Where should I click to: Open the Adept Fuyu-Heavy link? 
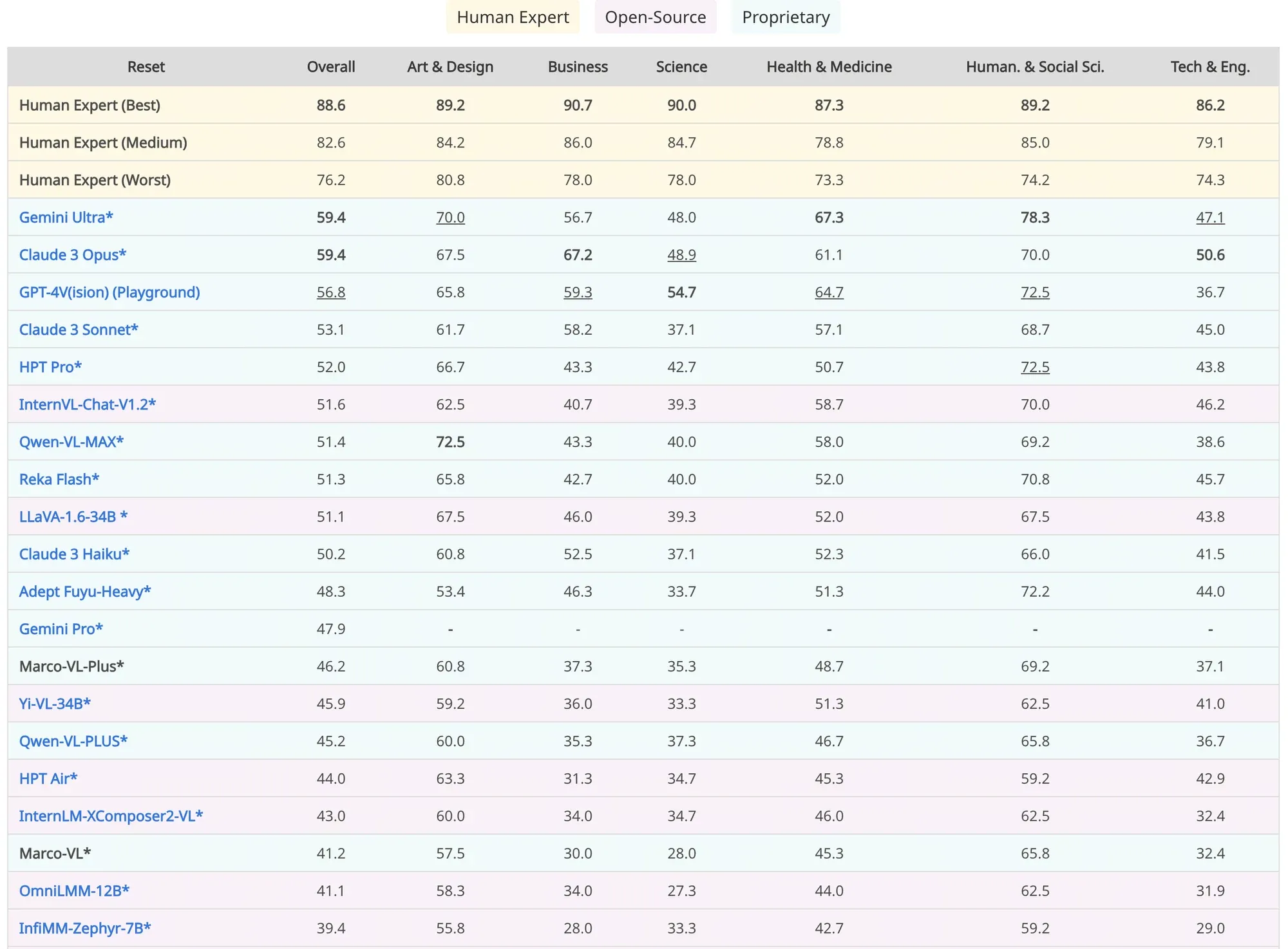[x=84, y=592]
